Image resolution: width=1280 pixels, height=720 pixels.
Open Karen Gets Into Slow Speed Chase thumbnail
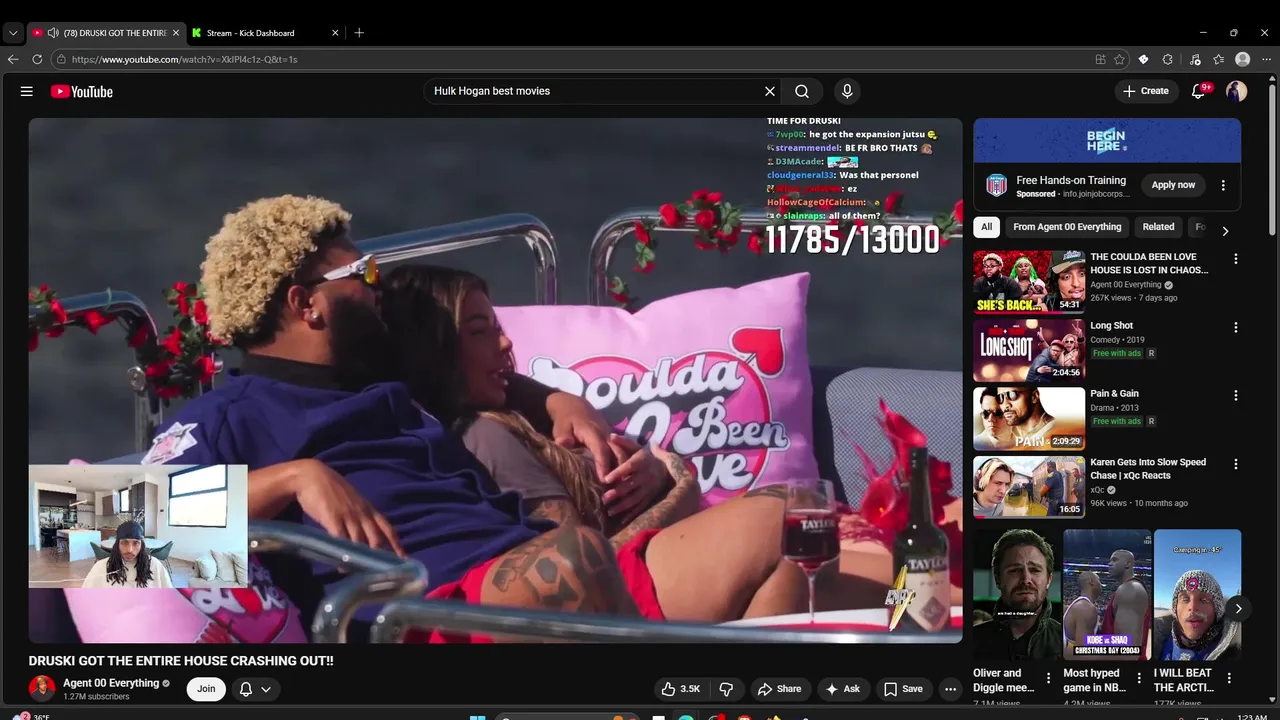pyautogui.click(x=1029, y=487)
